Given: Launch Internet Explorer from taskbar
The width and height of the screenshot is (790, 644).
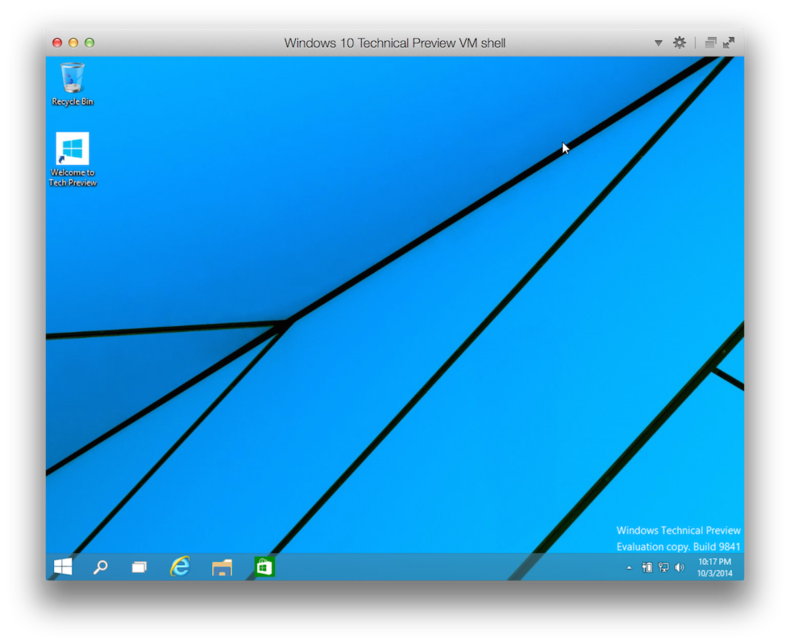Looking at the screenshot, I should (180, 567).
